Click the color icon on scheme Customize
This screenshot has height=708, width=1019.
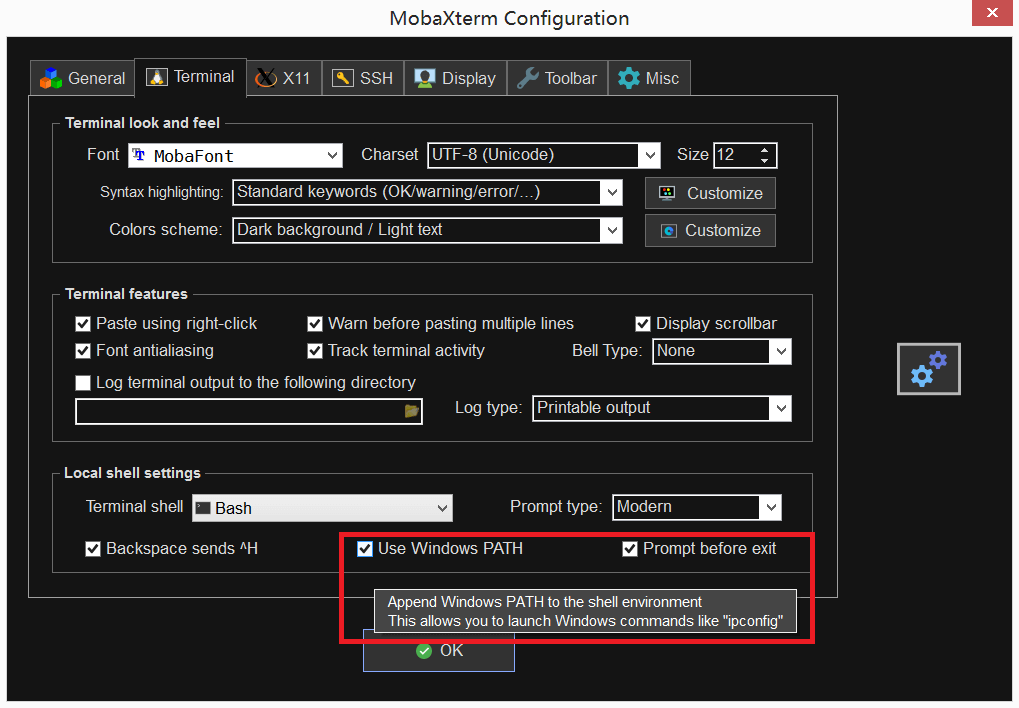(669, 231)
